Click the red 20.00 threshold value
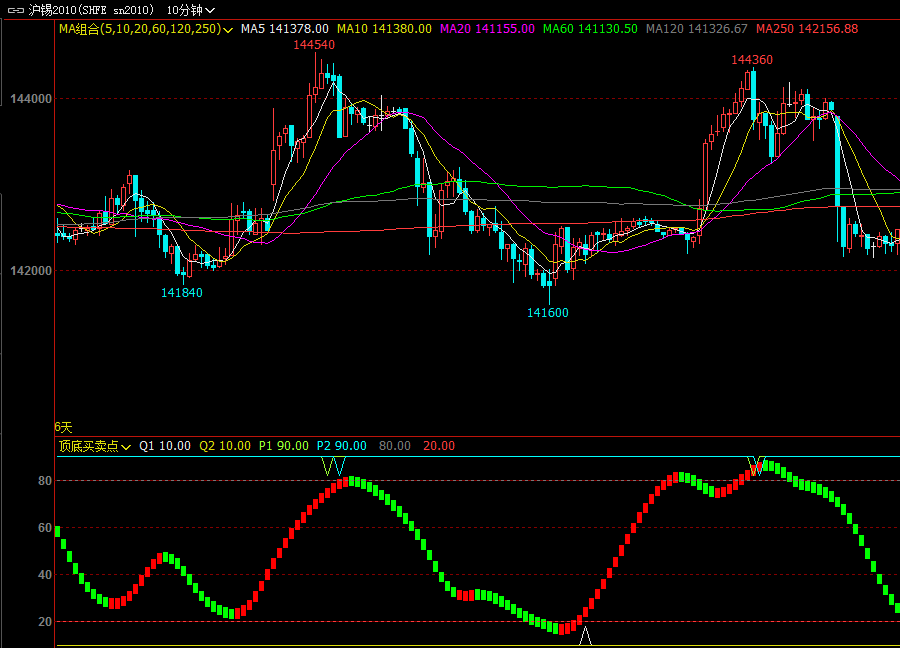Image resolution: width=900 pixels, height=648 pixels. pos(439,446)
